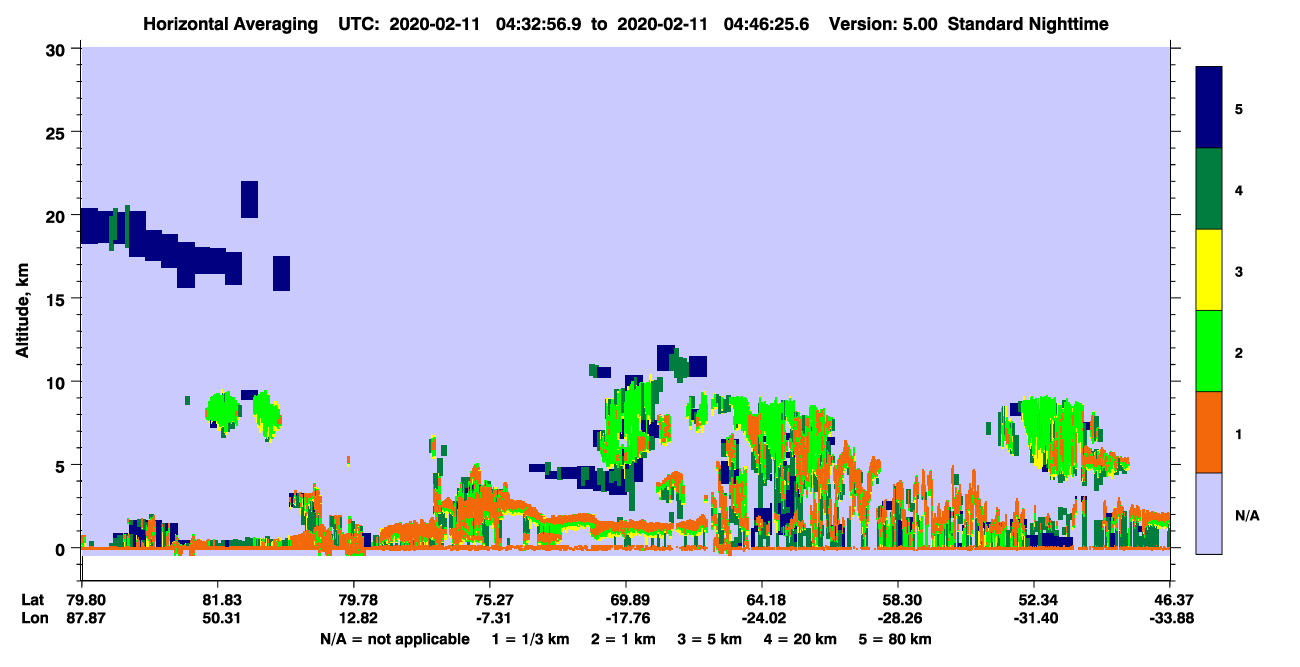The image size is (1300, 667).
Task: Click 'Version: 5.00' in the title
Action: pos(882,24)
